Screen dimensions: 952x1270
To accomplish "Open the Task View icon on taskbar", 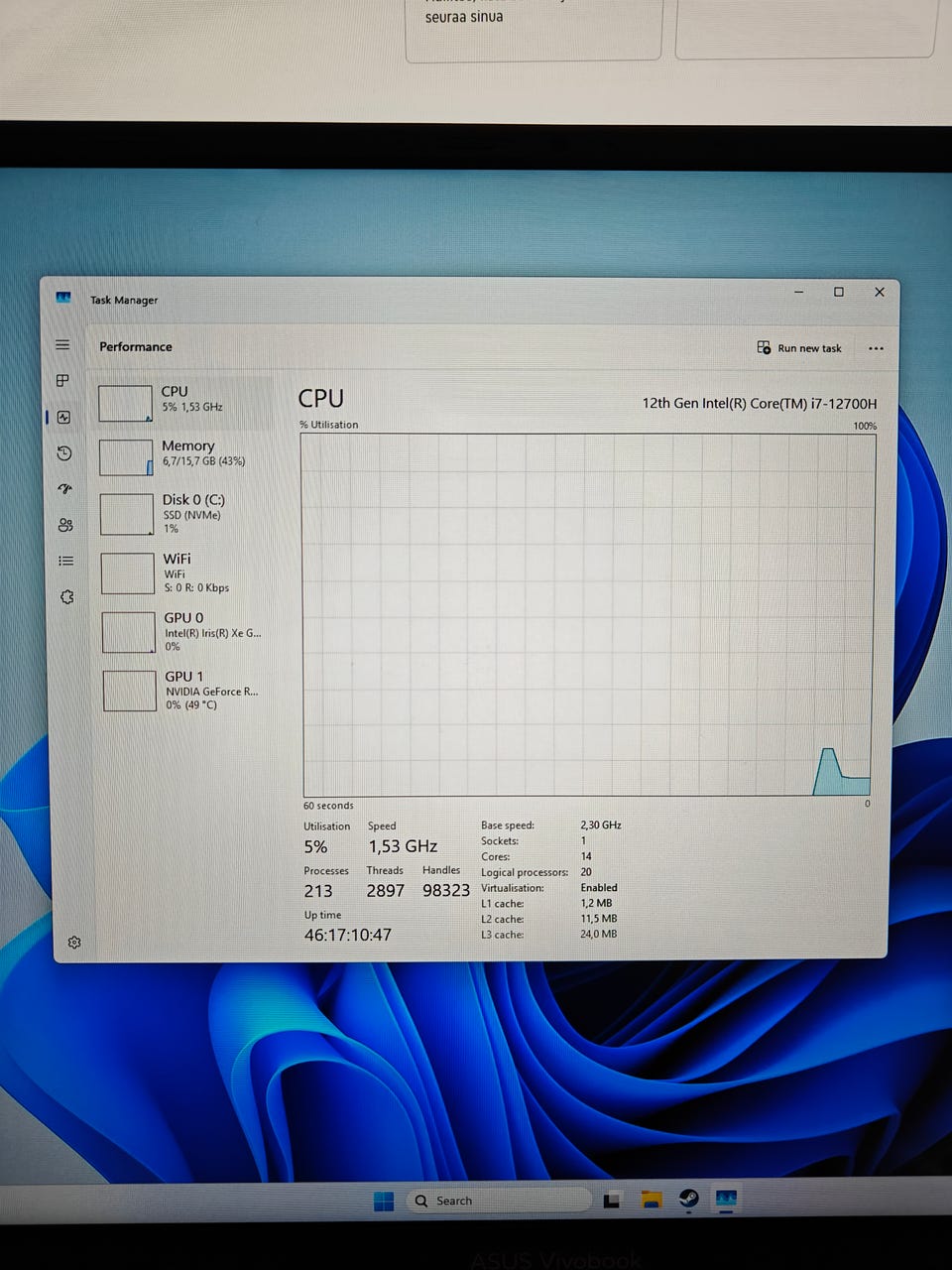I will [612, 1201].
